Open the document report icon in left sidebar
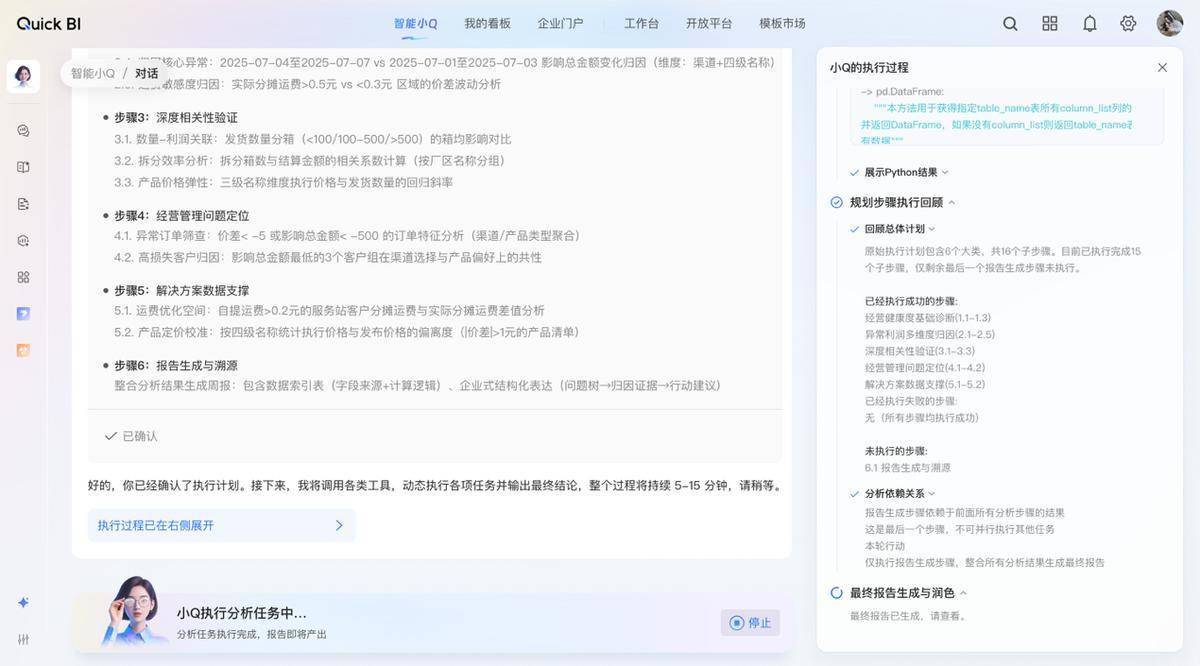1200x666 pixels. 23,204
